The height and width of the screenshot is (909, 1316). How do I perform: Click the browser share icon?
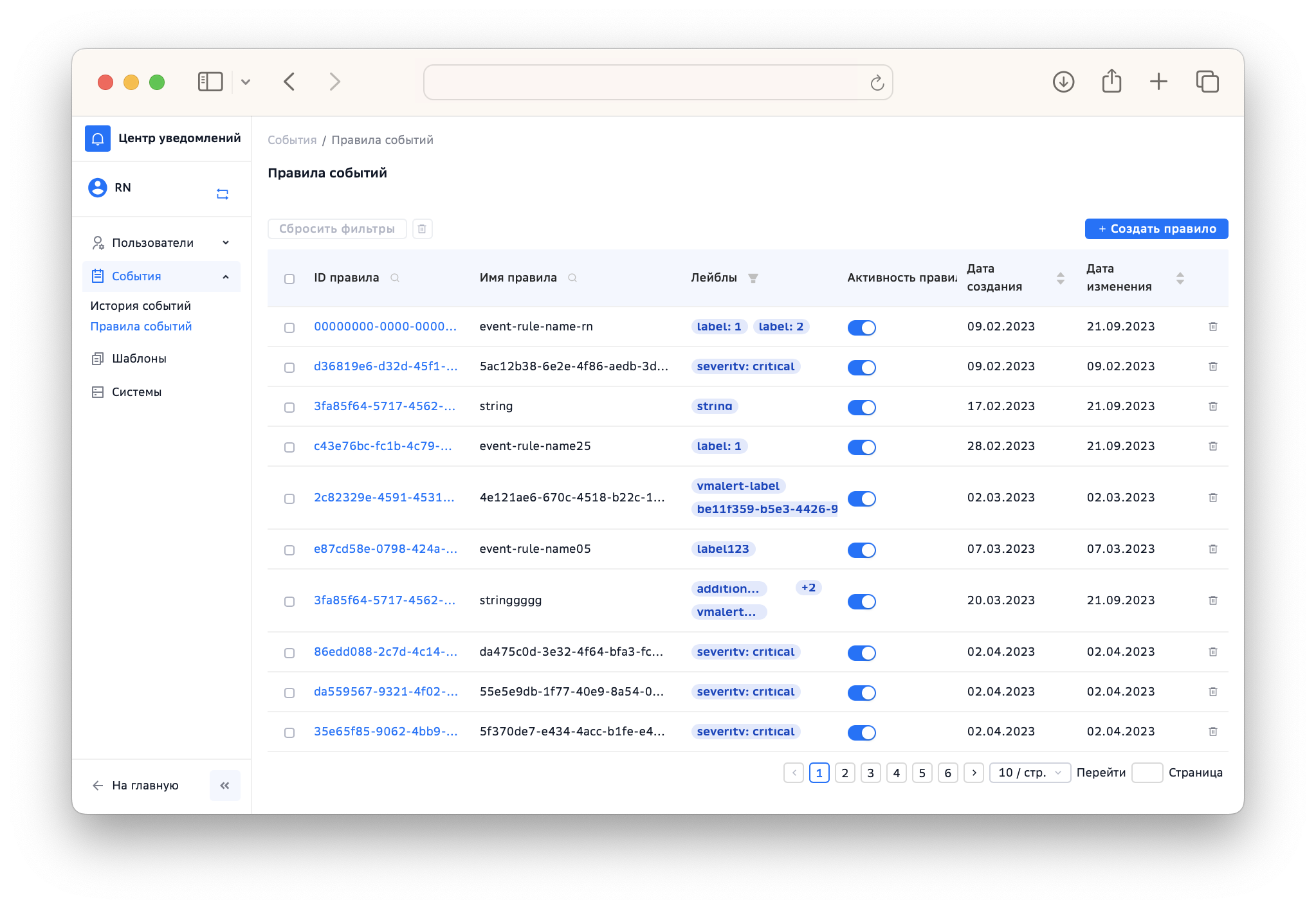[1111, 82]
